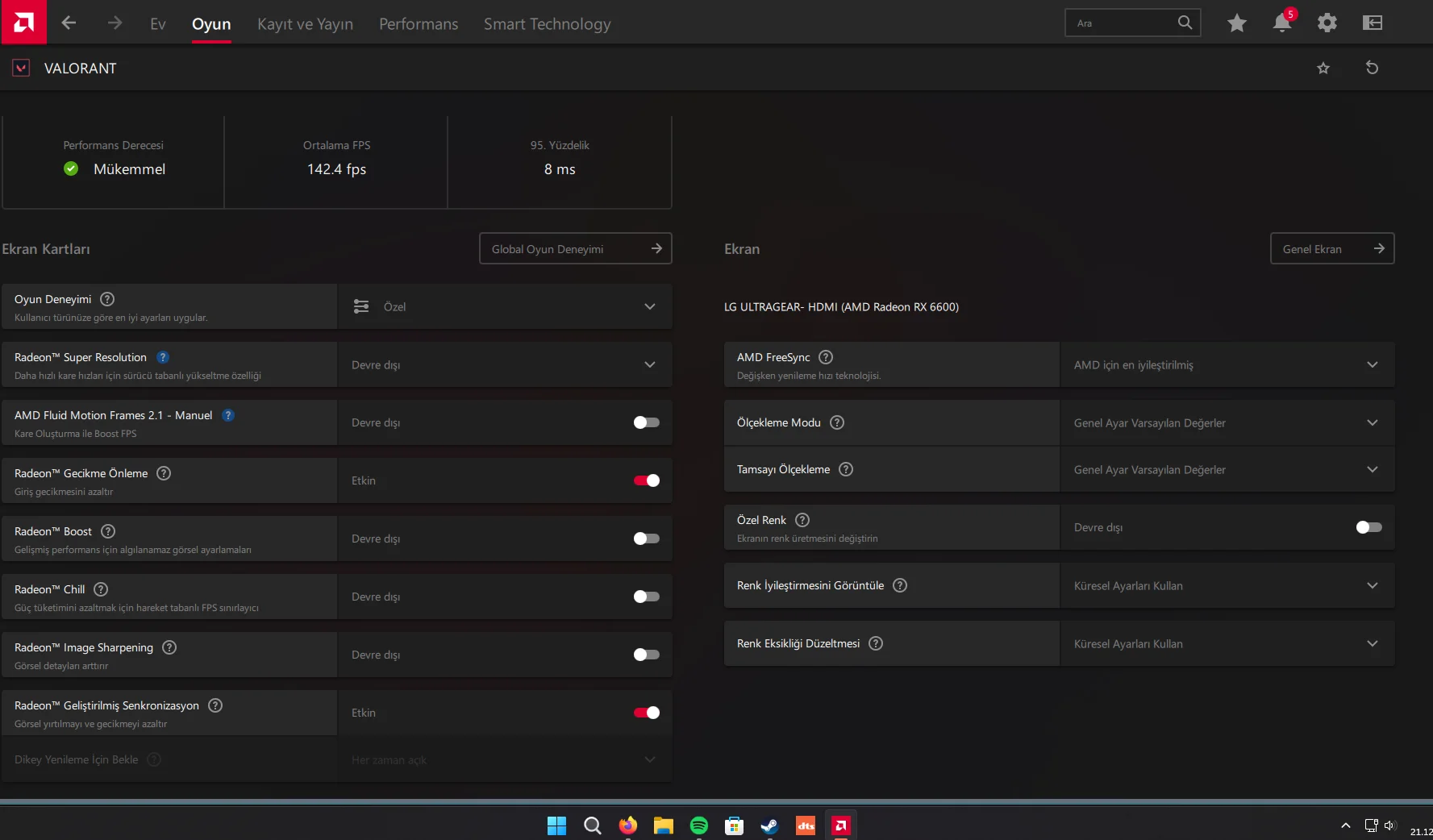Disable Geliştirilmiş Senkronizasyon switch
Screen dimensions: 1433x840
[x=646, y=713]
